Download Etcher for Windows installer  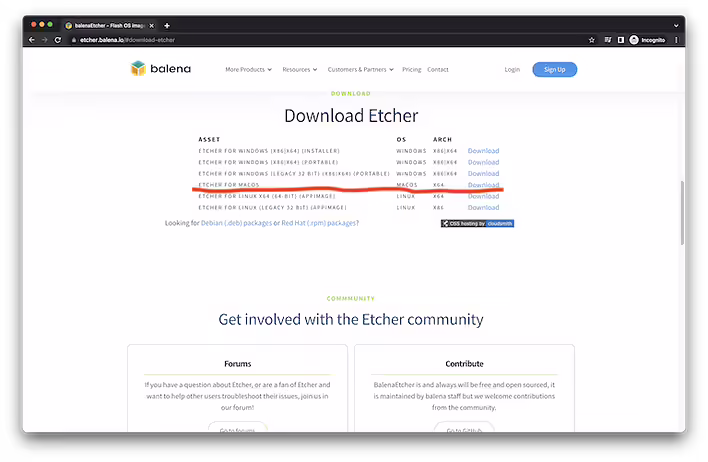pos(483,151)
